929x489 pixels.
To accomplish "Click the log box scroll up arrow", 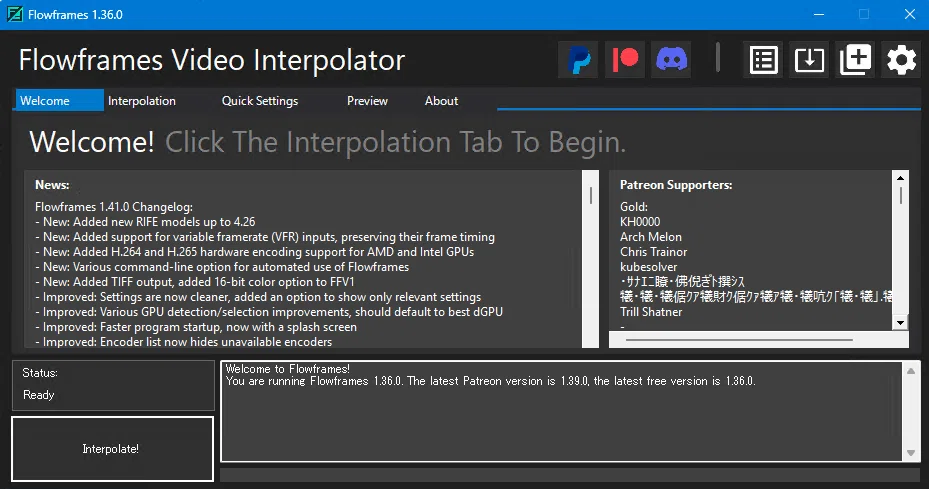I will pos(911,371).
